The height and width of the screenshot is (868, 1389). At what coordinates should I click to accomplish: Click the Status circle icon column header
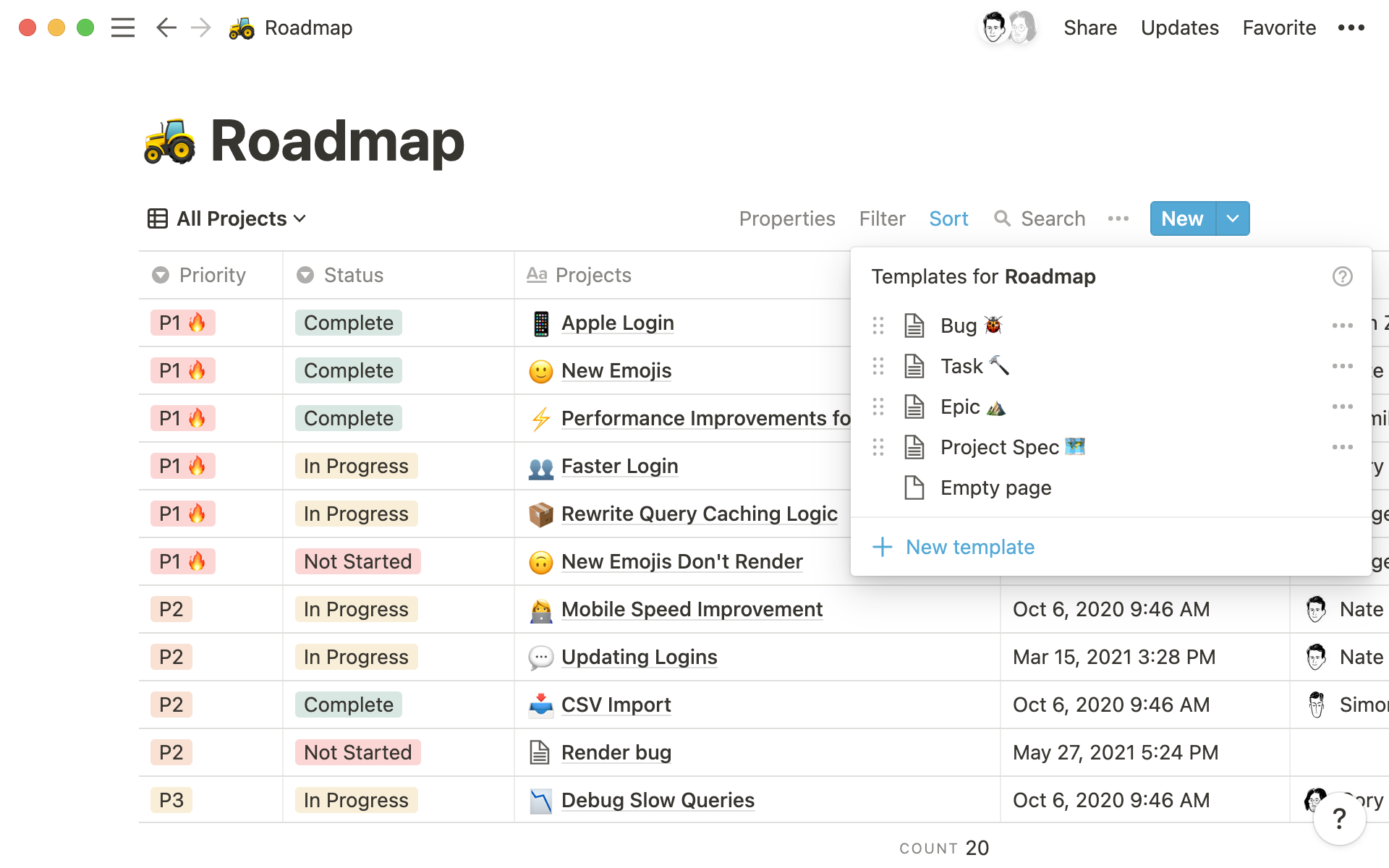click(x=307, y=274)
